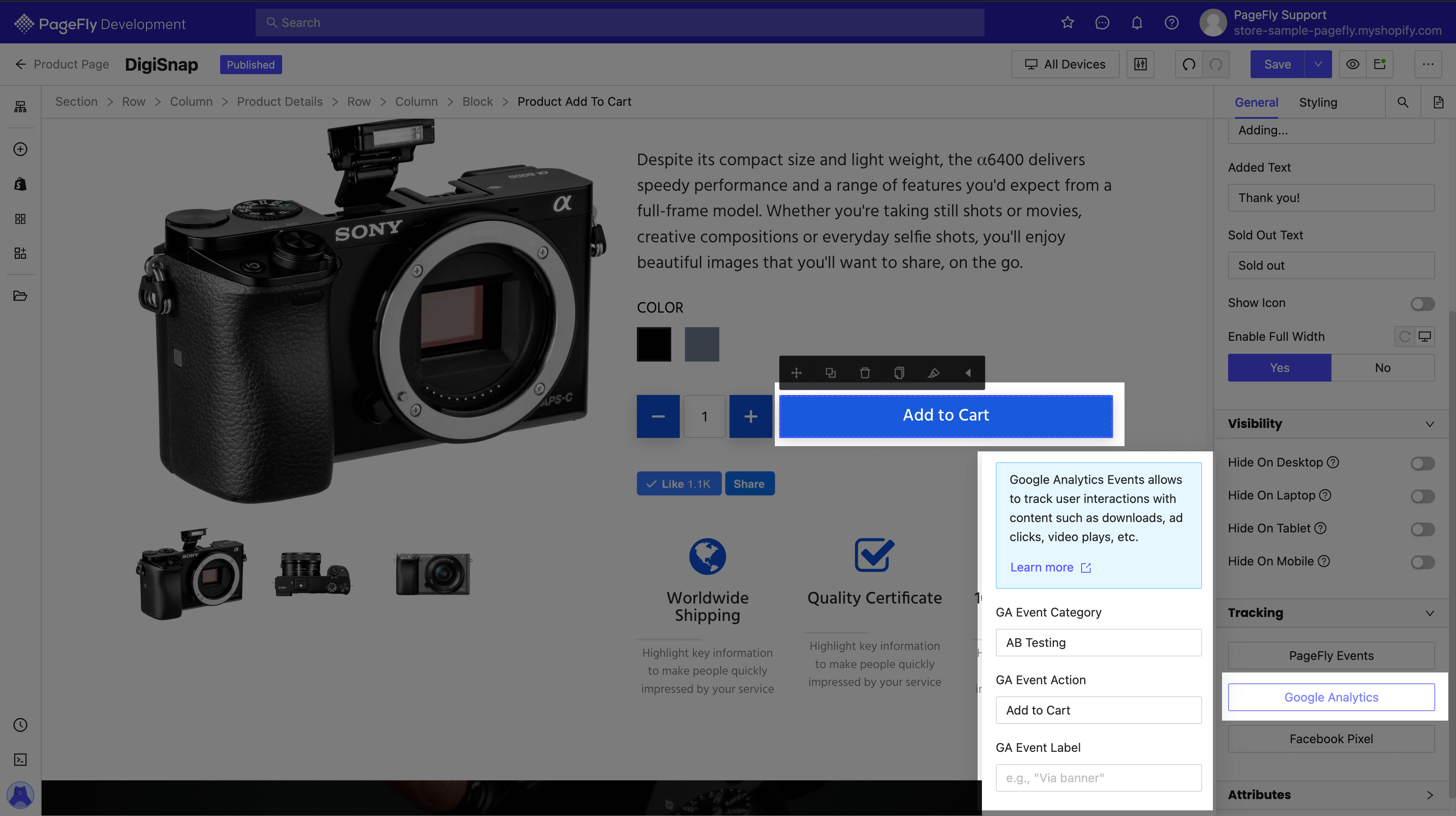This screenshot has width=1456, height=816.
Task: Increase product quantity with plus button
Action: click(x=751, y=416)
